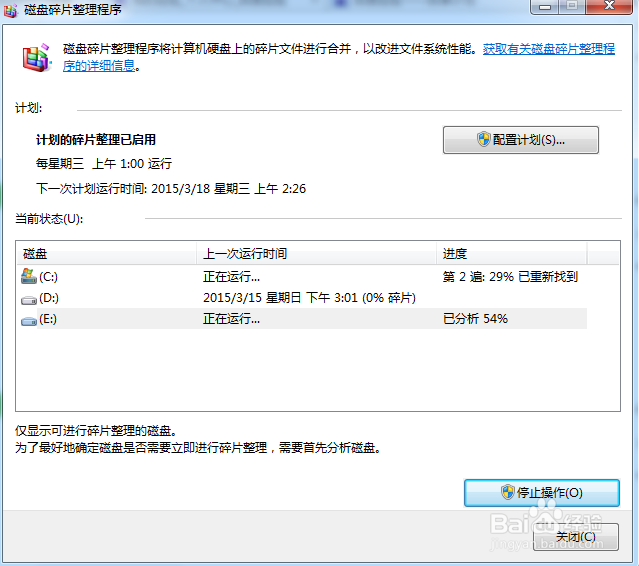639x566 pixels.
Task: Click the 当前状态(U): label
Action: click(x=49, y=219)
